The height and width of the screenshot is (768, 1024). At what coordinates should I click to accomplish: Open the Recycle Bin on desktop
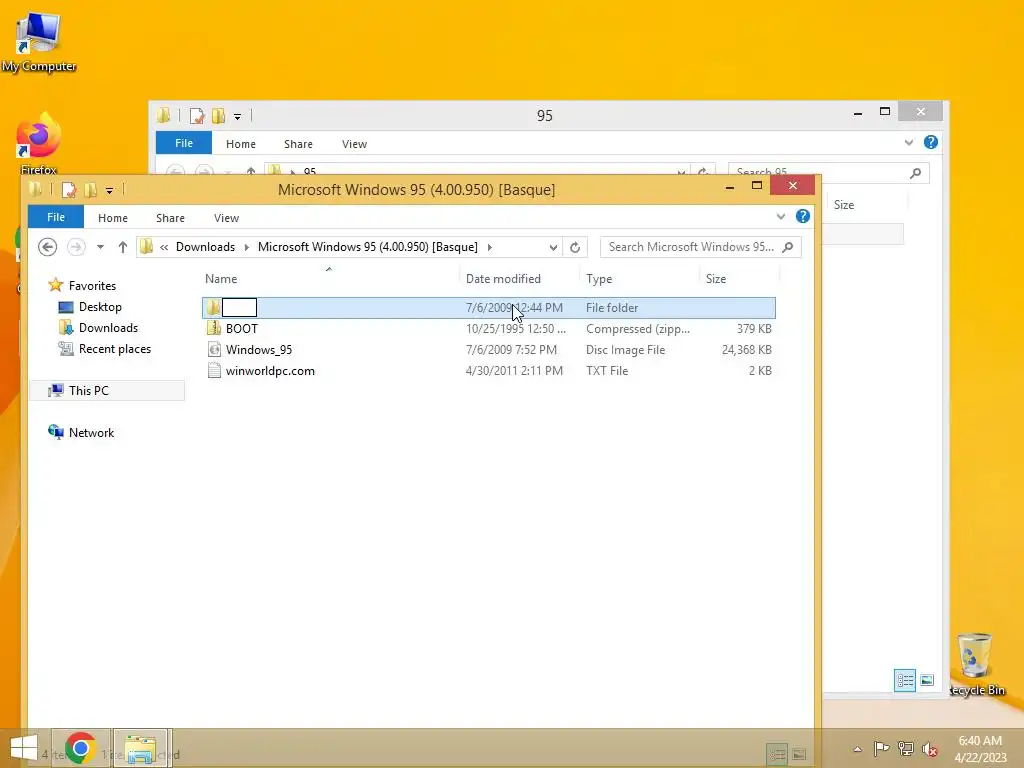(x=976, y=664)
